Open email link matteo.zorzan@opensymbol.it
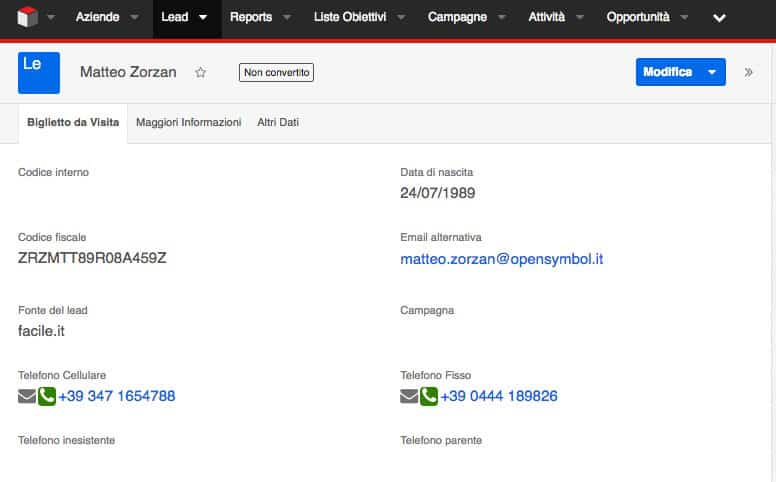The width and height of the screenshot is (776, 482). (x=501, y=259)
